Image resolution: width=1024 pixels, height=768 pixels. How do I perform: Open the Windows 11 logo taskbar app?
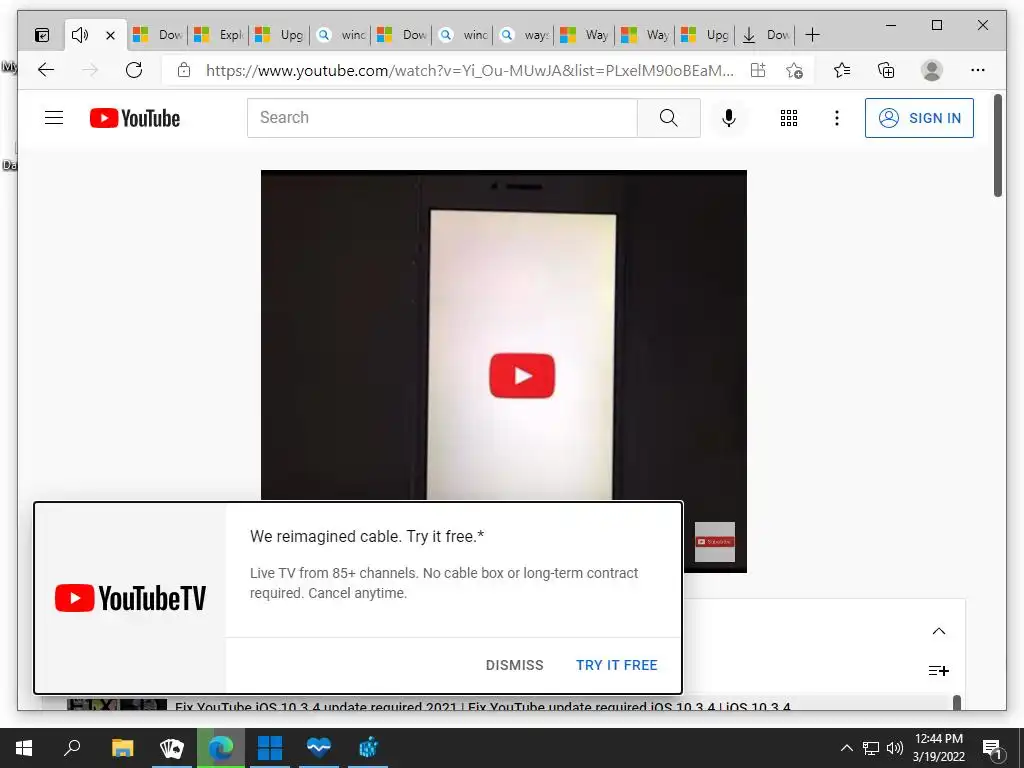pos(270,748)
